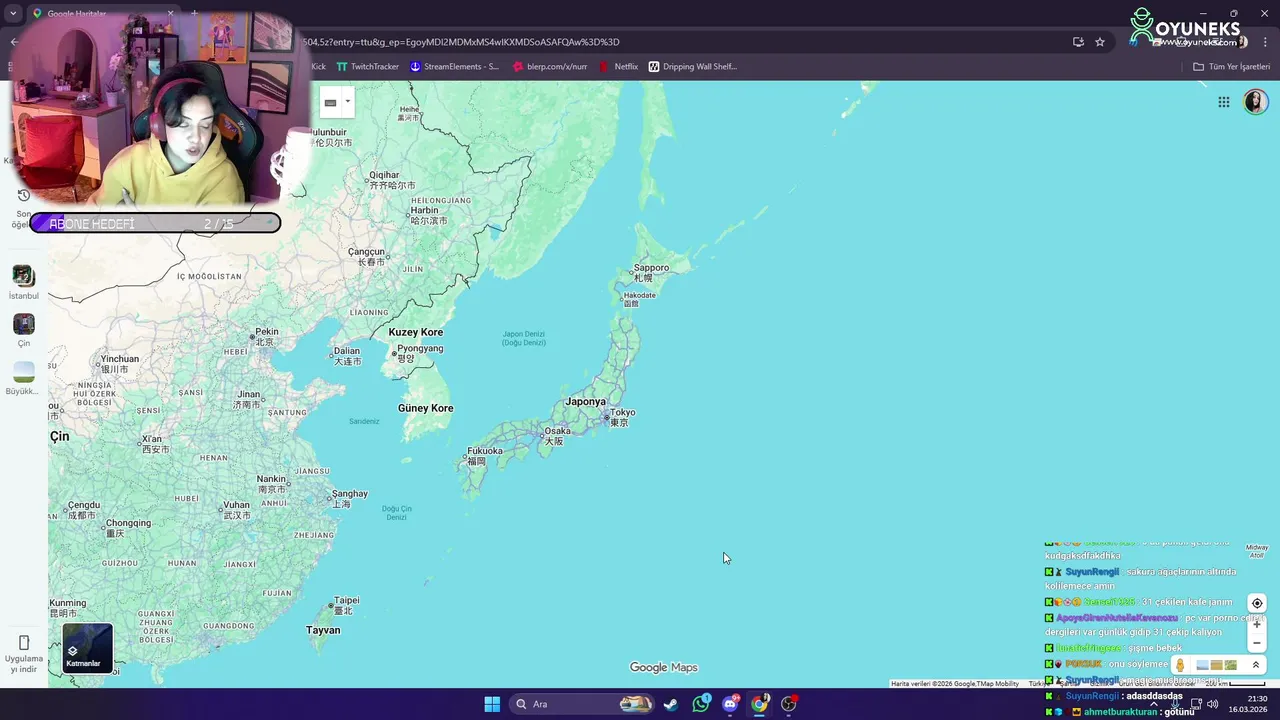
Task: Click the Şanghay city label
Action: tap(349, 498)
